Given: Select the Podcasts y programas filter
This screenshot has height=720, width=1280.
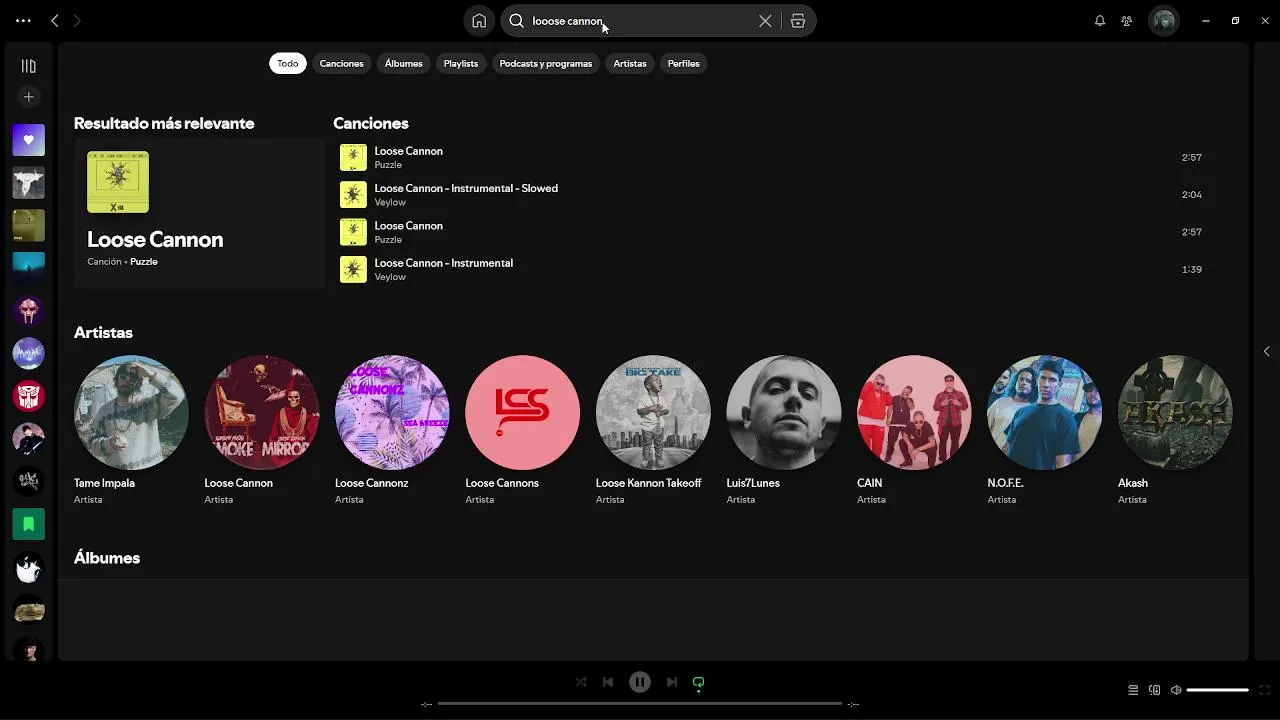Looking at the screenshot, I should click(546, 63).
